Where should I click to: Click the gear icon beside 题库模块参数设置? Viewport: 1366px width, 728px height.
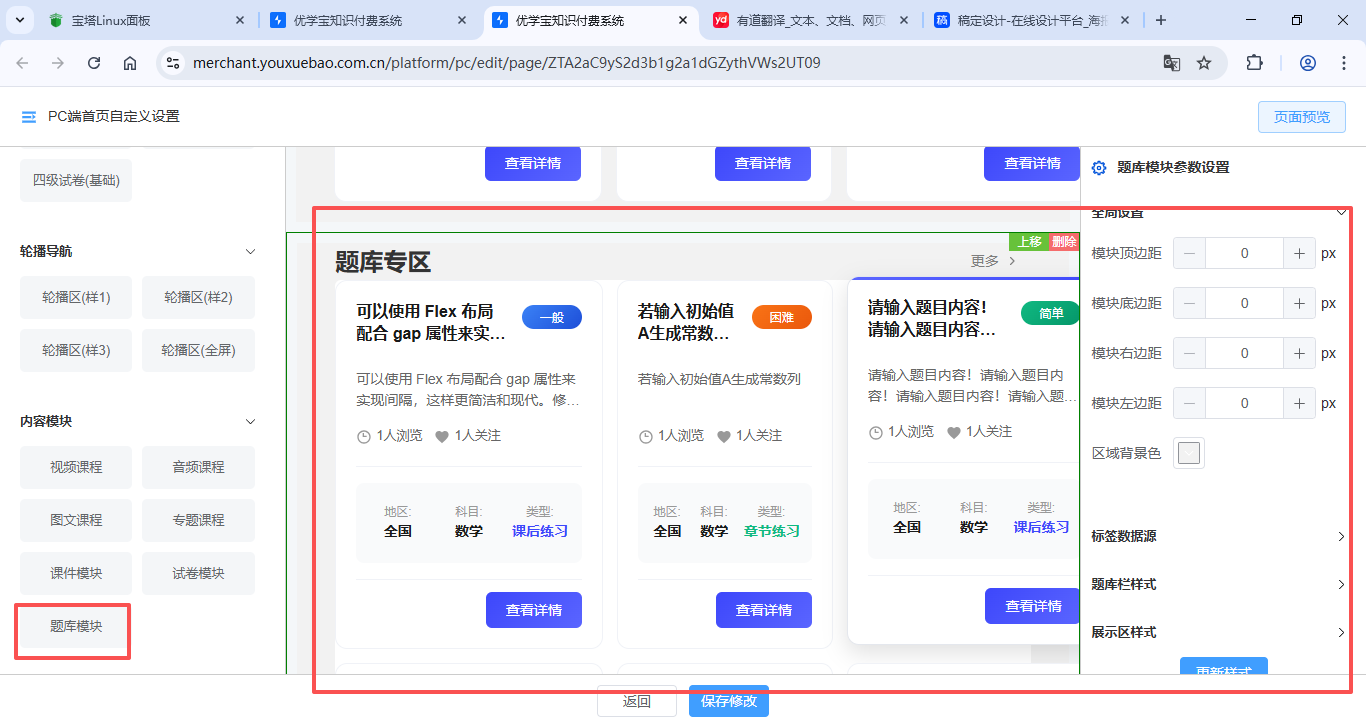[1099, 168]
